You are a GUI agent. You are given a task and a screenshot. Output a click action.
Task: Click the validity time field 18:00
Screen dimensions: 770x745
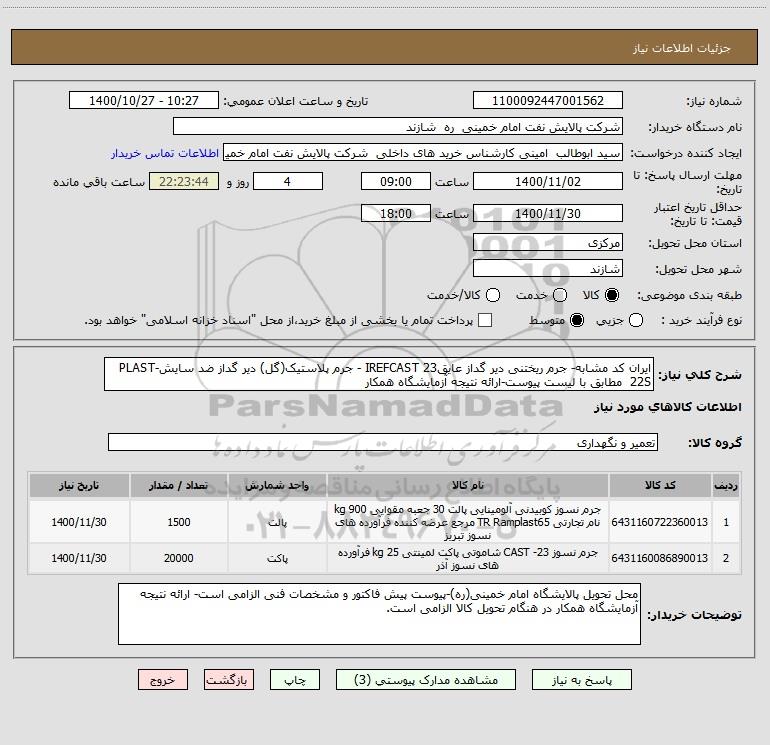[396, 214]
